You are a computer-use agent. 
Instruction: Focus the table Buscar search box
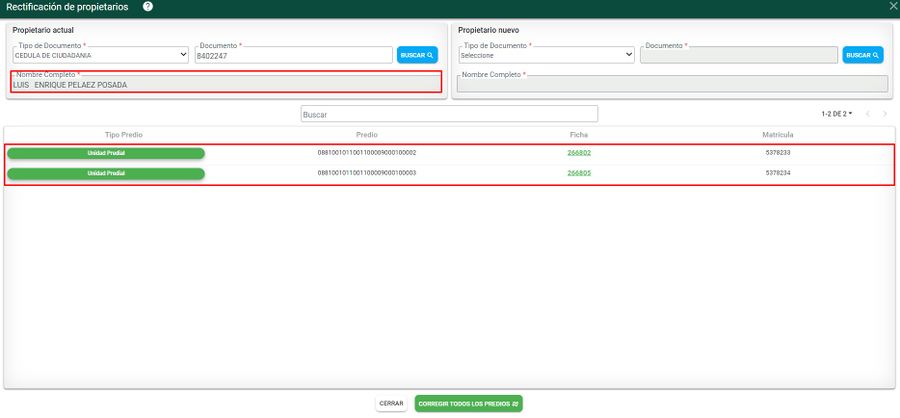tap(449, 115)
